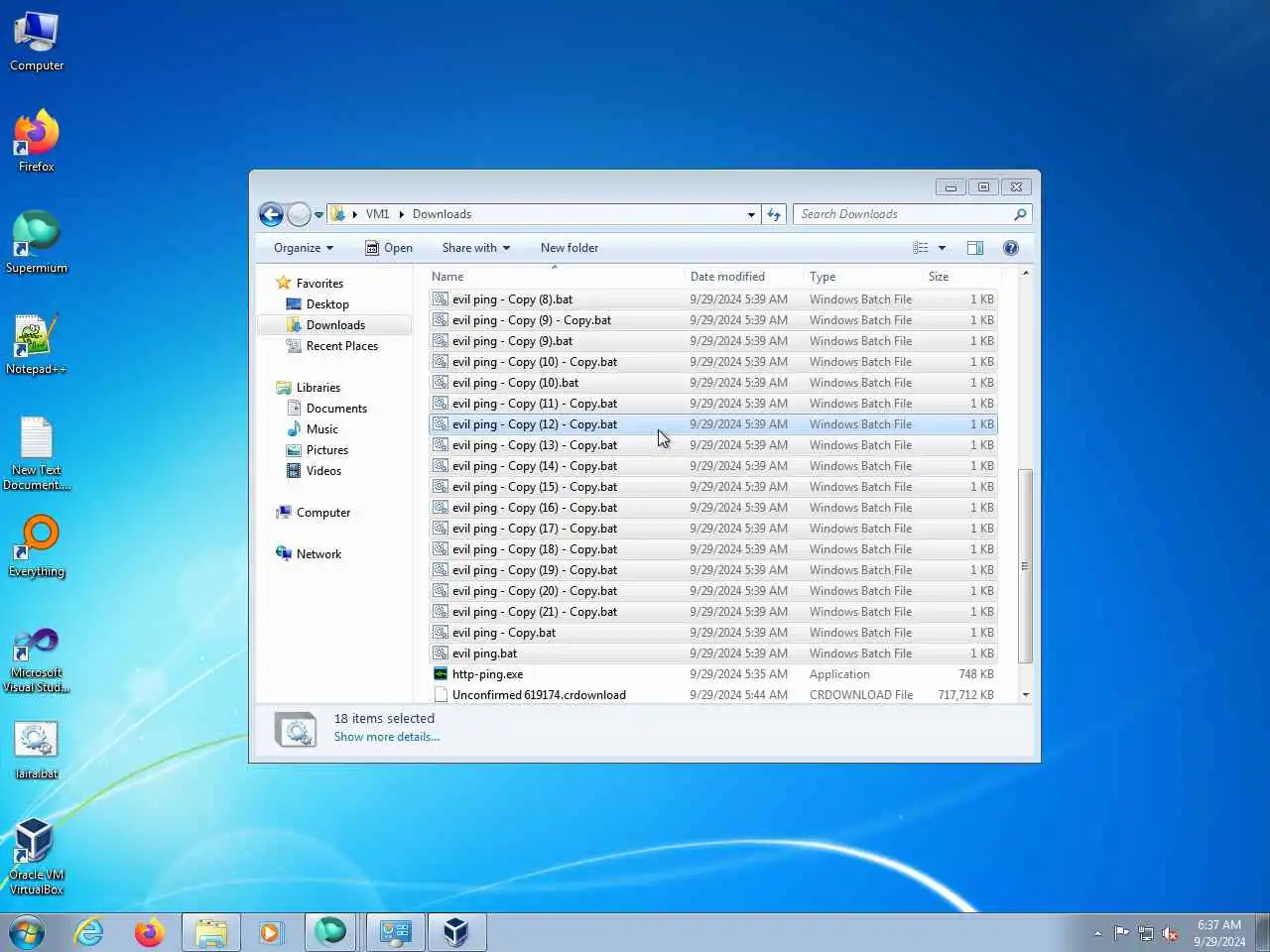Image resolution: width=1270 pixels, height=952 pixels.
Task: Select file evil ping - Copy (21) - Copy.bat
Action: (712, 612)
